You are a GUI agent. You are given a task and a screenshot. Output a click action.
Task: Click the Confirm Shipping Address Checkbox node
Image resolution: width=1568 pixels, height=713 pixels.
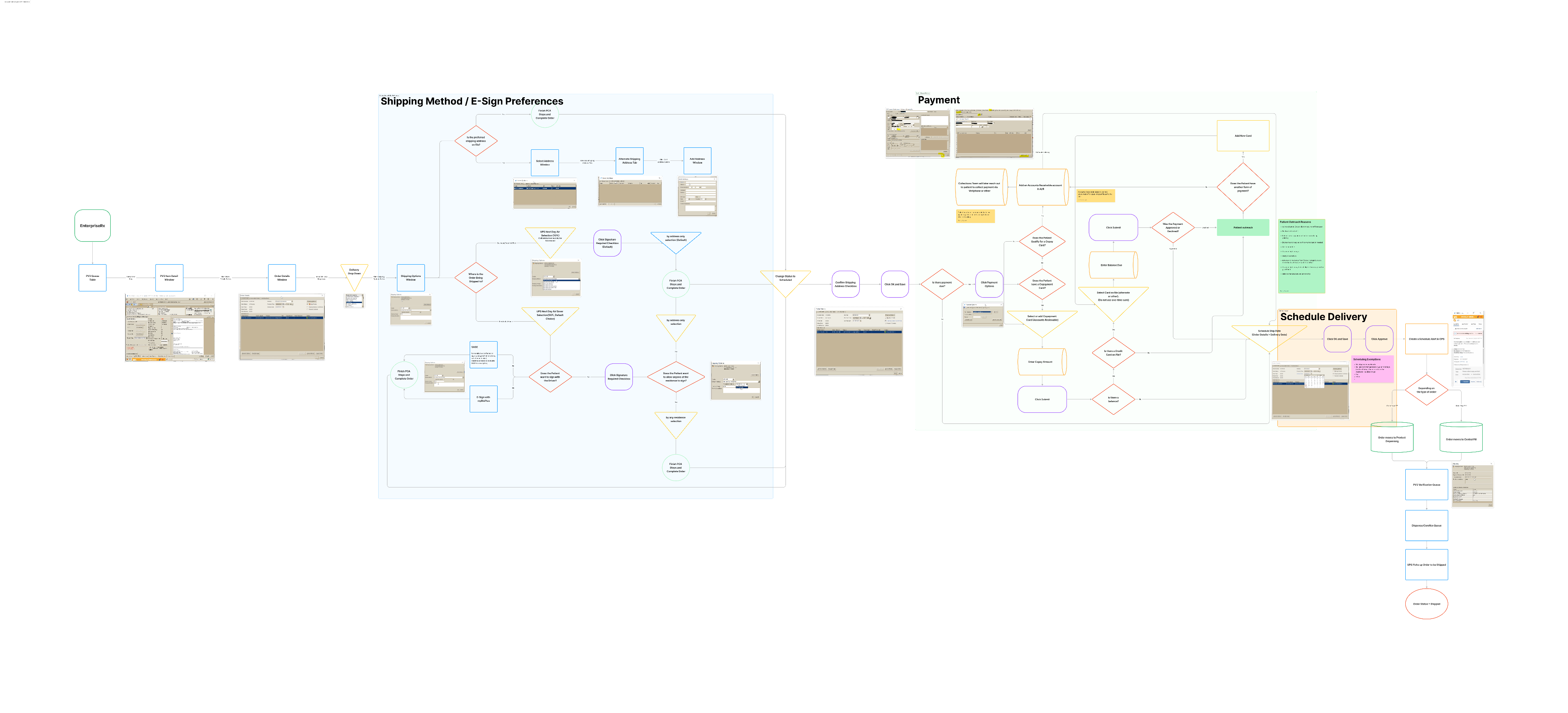click(846, 285)
